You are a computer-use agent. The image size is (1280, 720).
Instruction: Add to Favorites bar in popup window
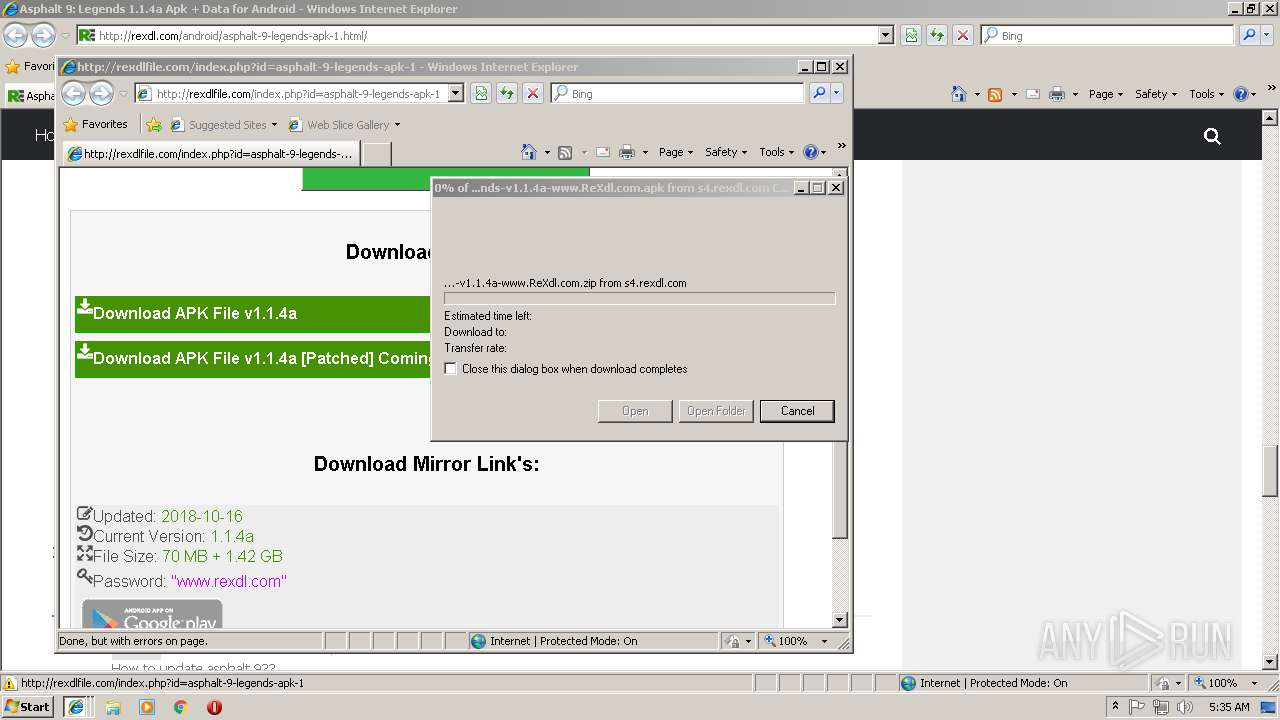click(153, 125)
